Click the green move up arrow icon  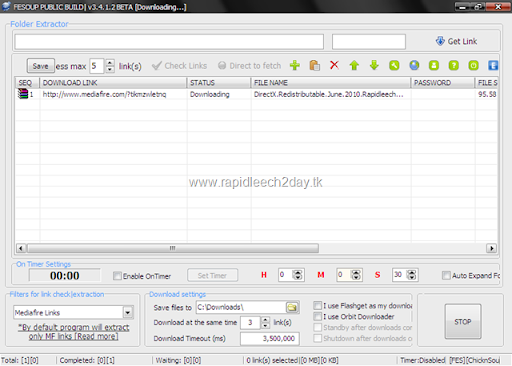pos(354,65)
